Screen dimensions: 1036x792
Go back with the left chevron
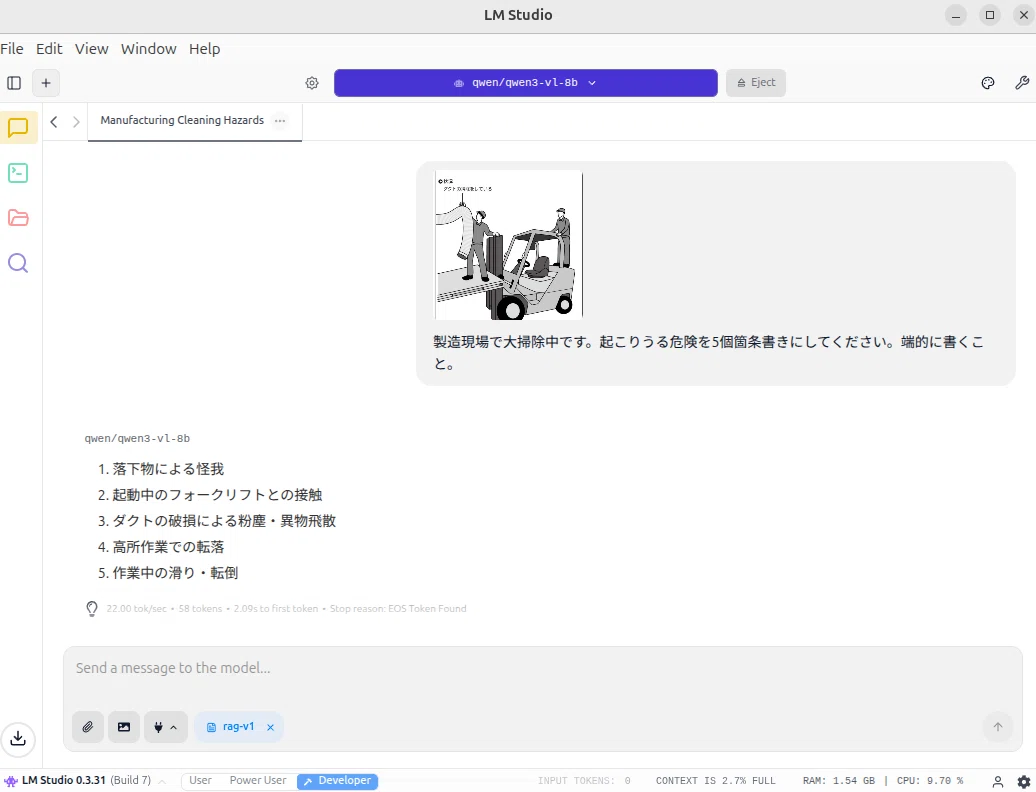click(54, 122)
